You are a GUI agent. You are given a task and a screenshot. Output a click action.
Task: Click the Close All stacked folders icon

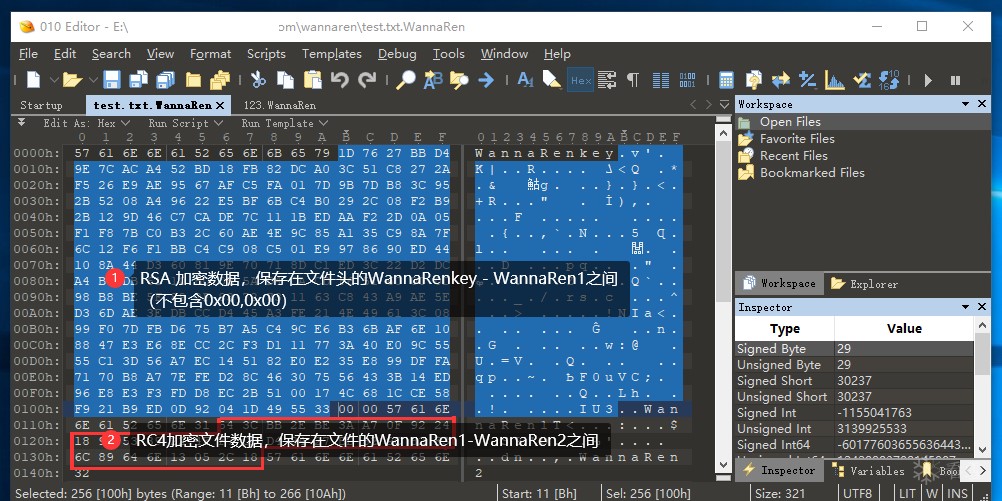tap(220, 80)
